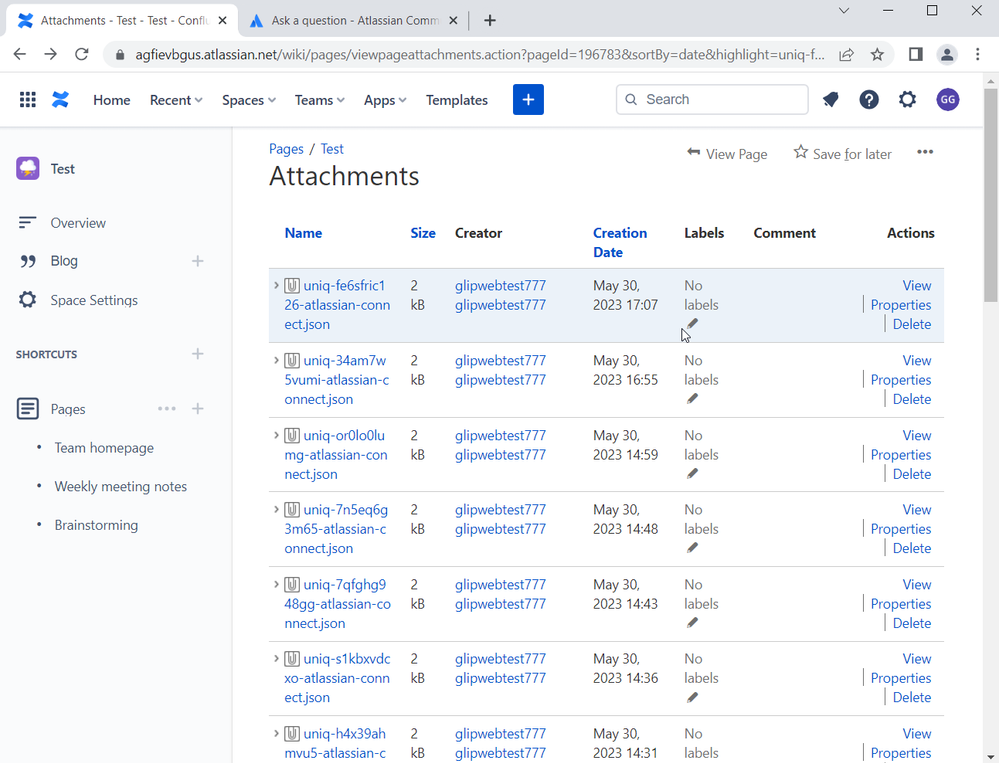Go back with browser back arrow
This screenshot has width=999, height=763.
(20, 55)
